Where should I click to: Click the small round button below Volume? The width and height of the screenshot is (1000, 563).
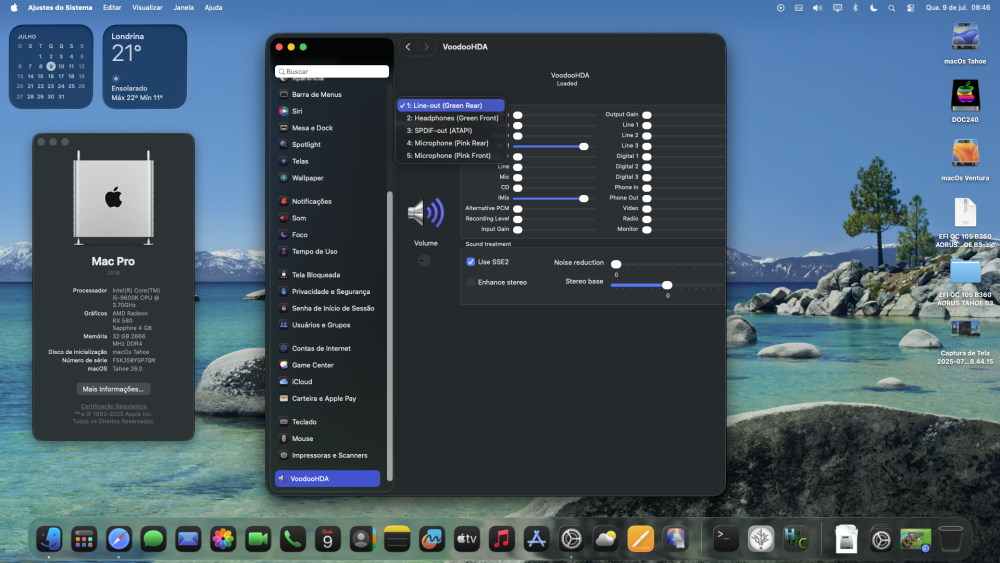(424, 261)
